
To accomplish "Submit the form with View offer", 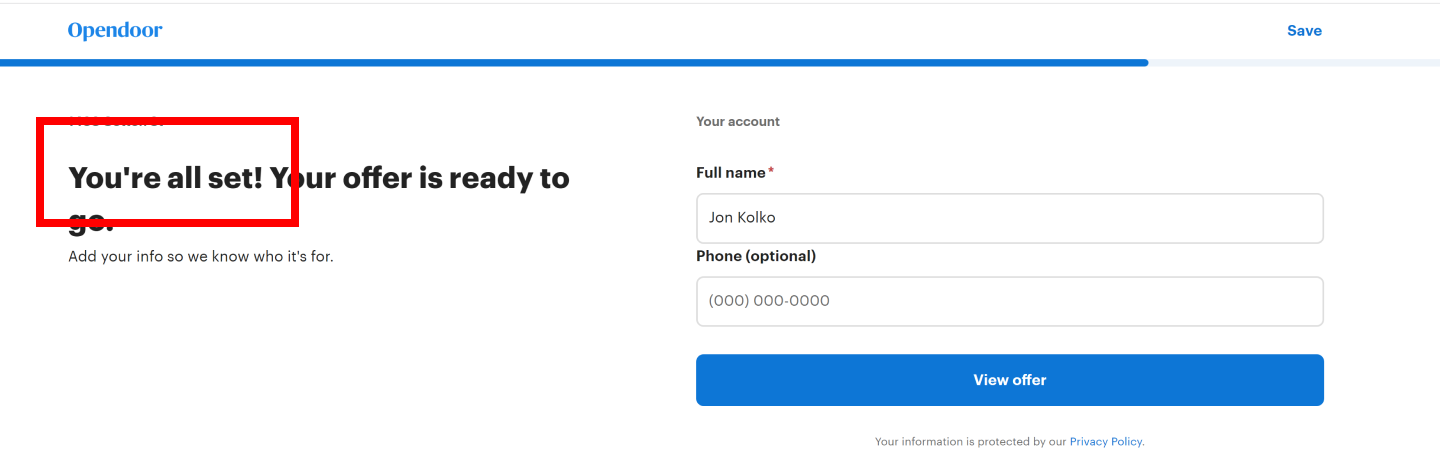I will click(x=1010, y=380).
